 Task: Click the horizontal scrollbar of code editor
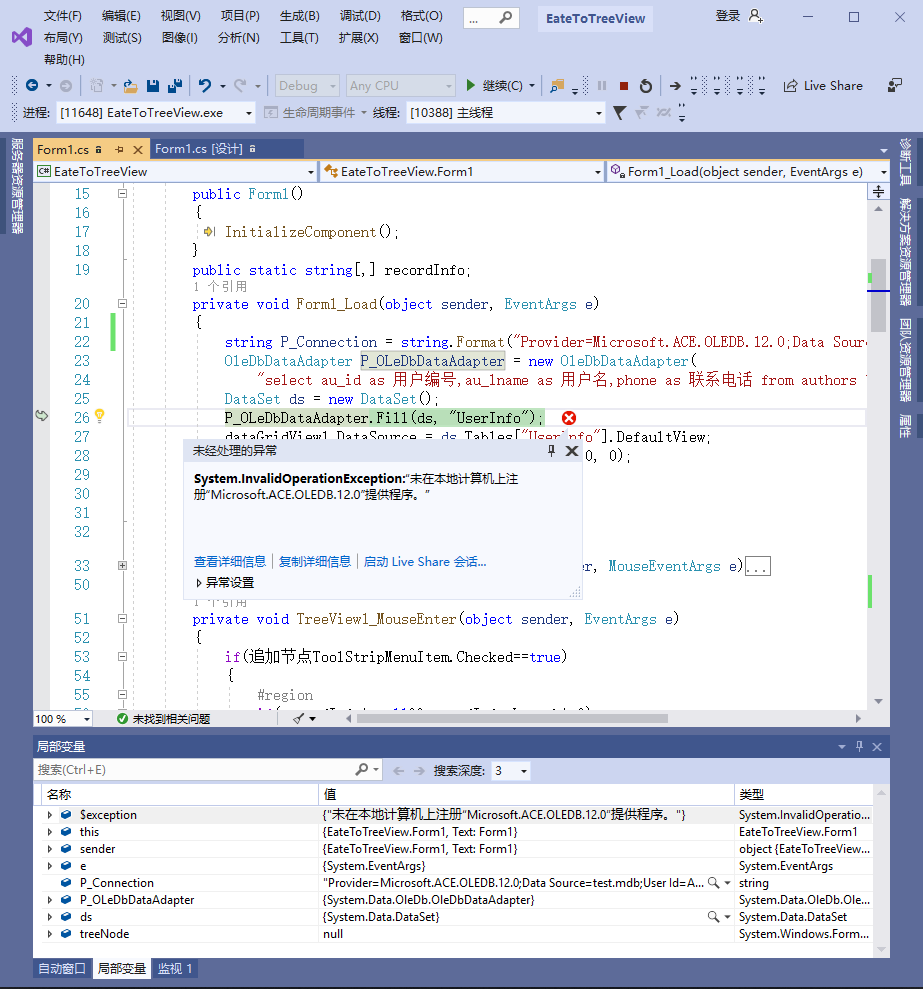click(512, 718)
